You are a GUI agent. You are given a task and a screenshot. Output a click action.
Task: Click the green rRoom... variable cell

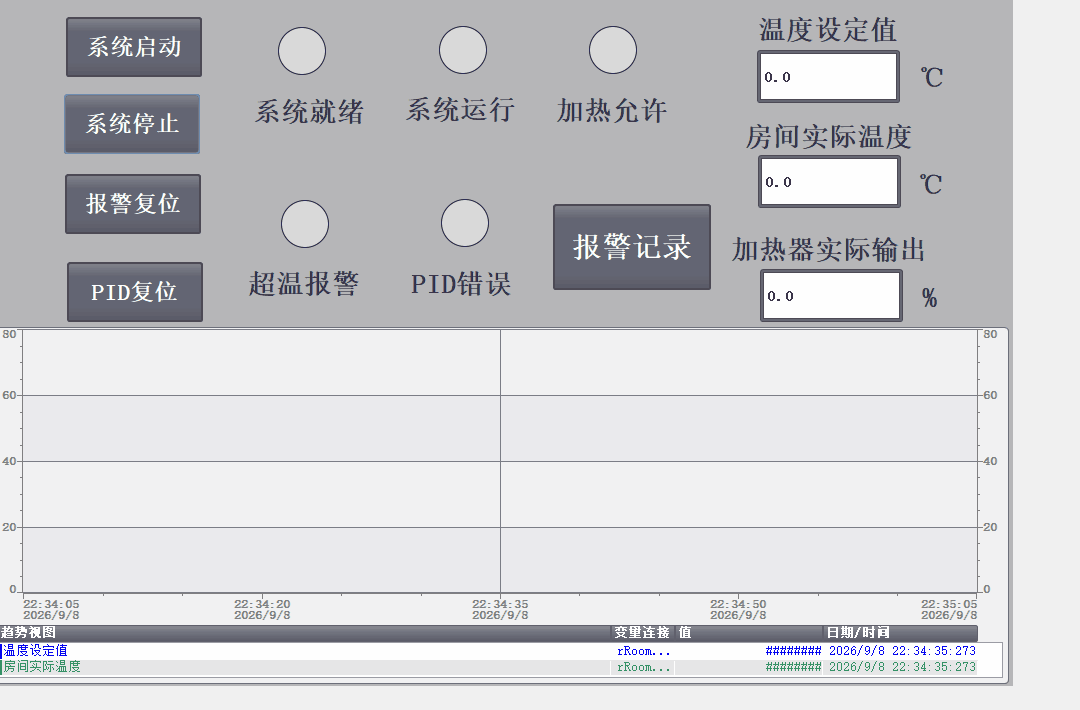[x=643, y=667]
